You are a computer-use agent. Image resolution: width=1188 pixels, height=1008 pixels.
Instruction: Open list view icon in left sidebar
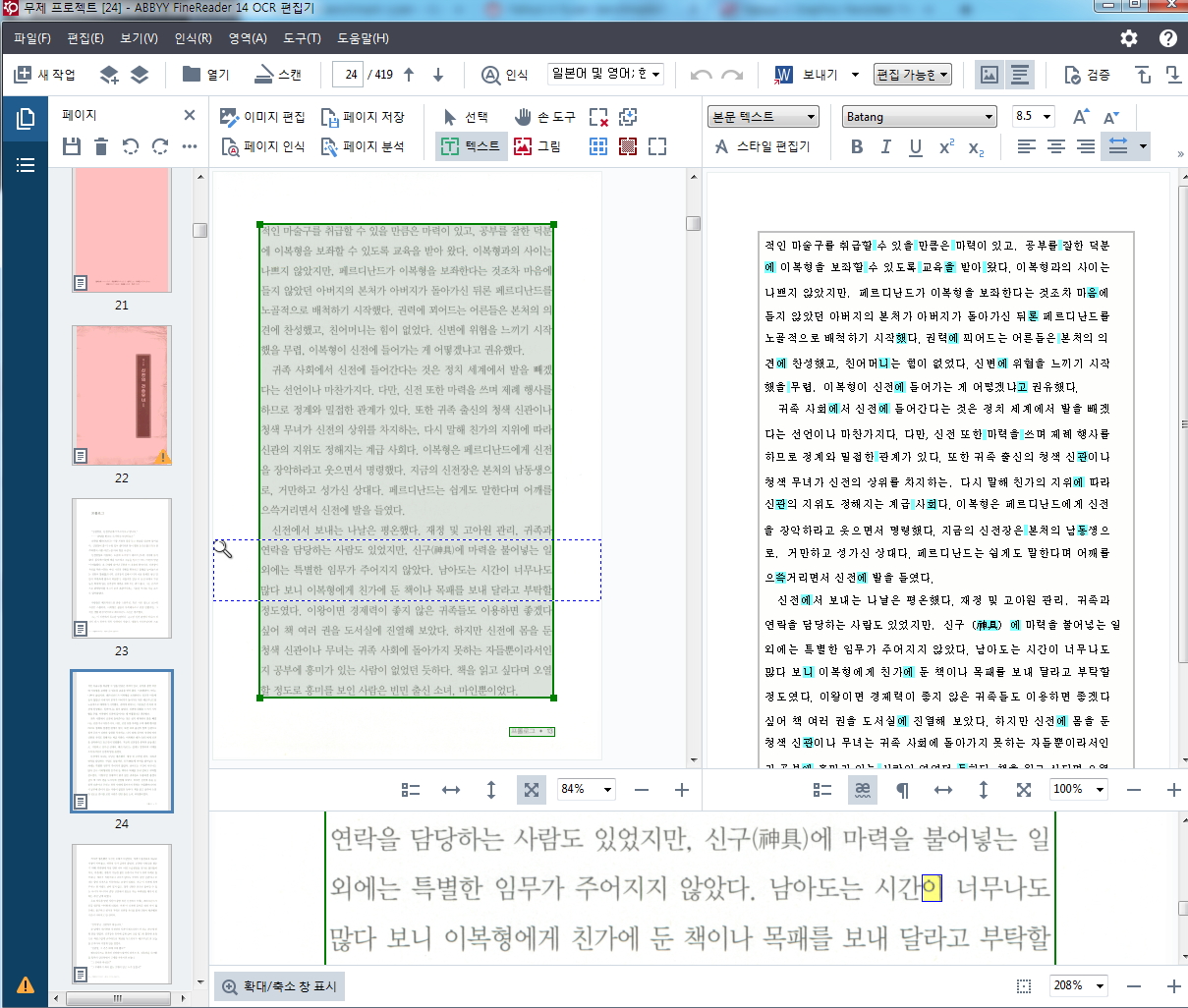coord(26,165)
